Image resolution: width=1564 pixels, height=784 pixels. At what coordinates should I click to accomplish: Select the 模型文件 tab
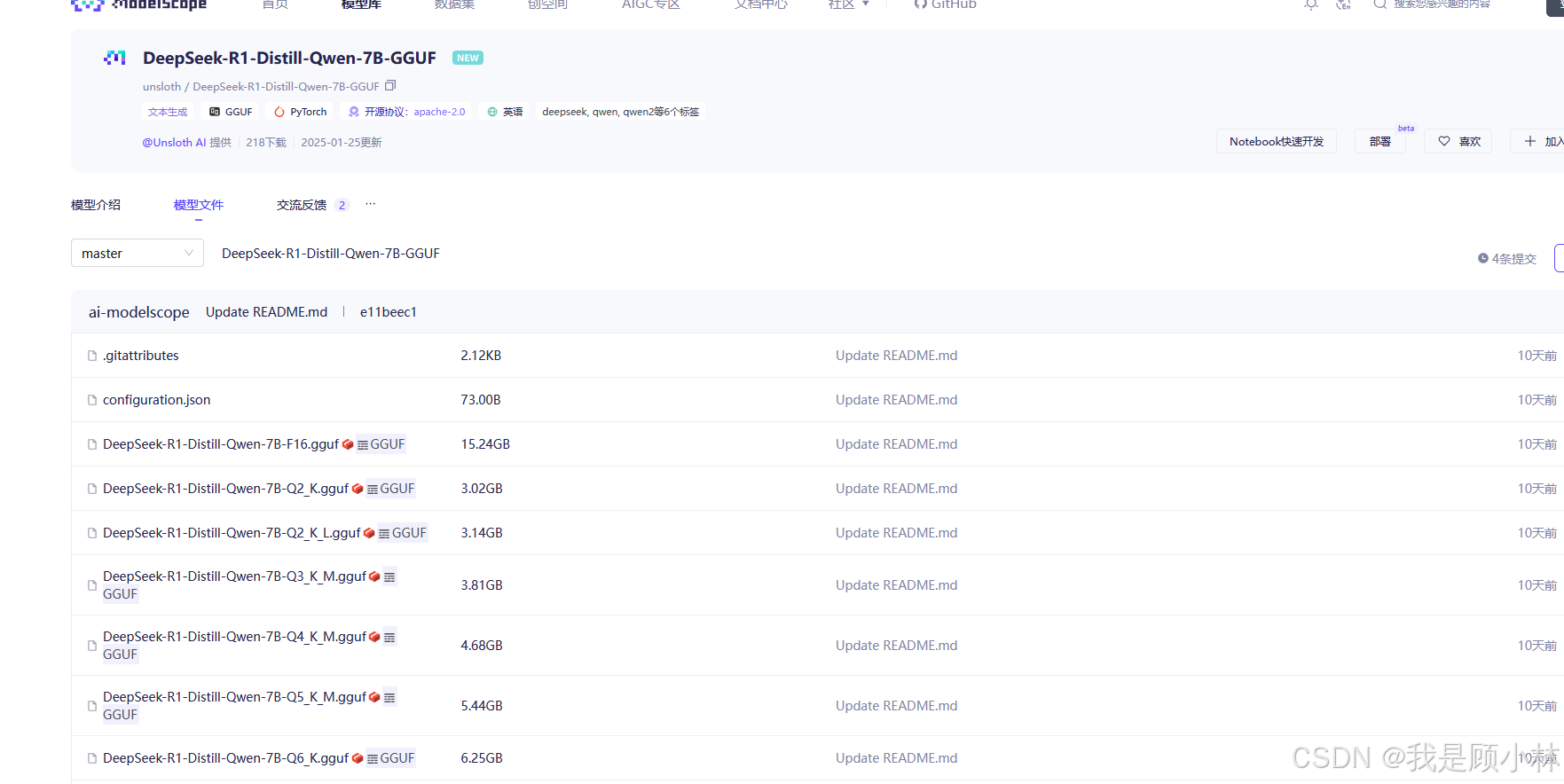point(199,205)
